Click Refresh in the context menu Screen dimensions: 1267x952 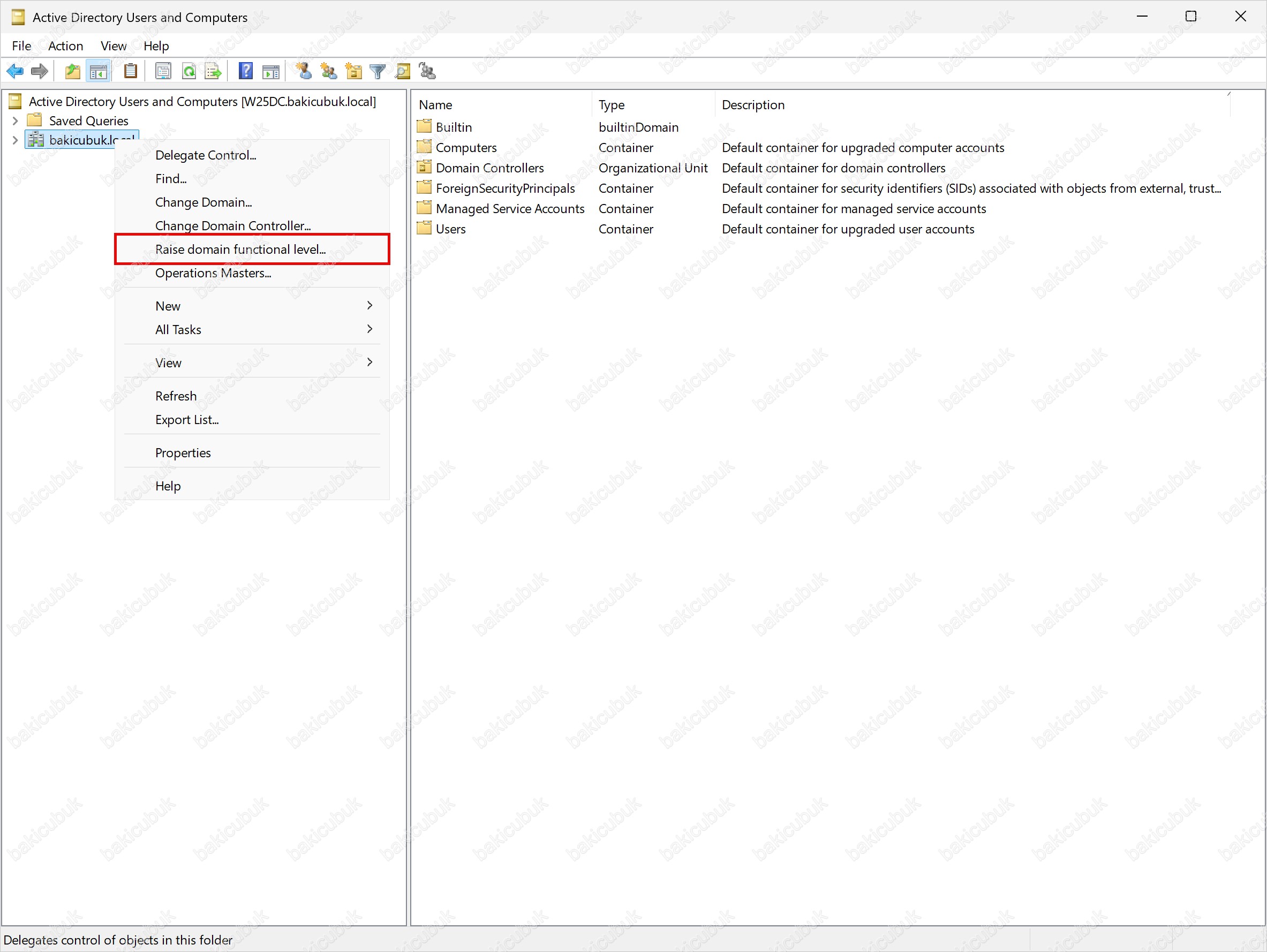click(x=252, y=396)
